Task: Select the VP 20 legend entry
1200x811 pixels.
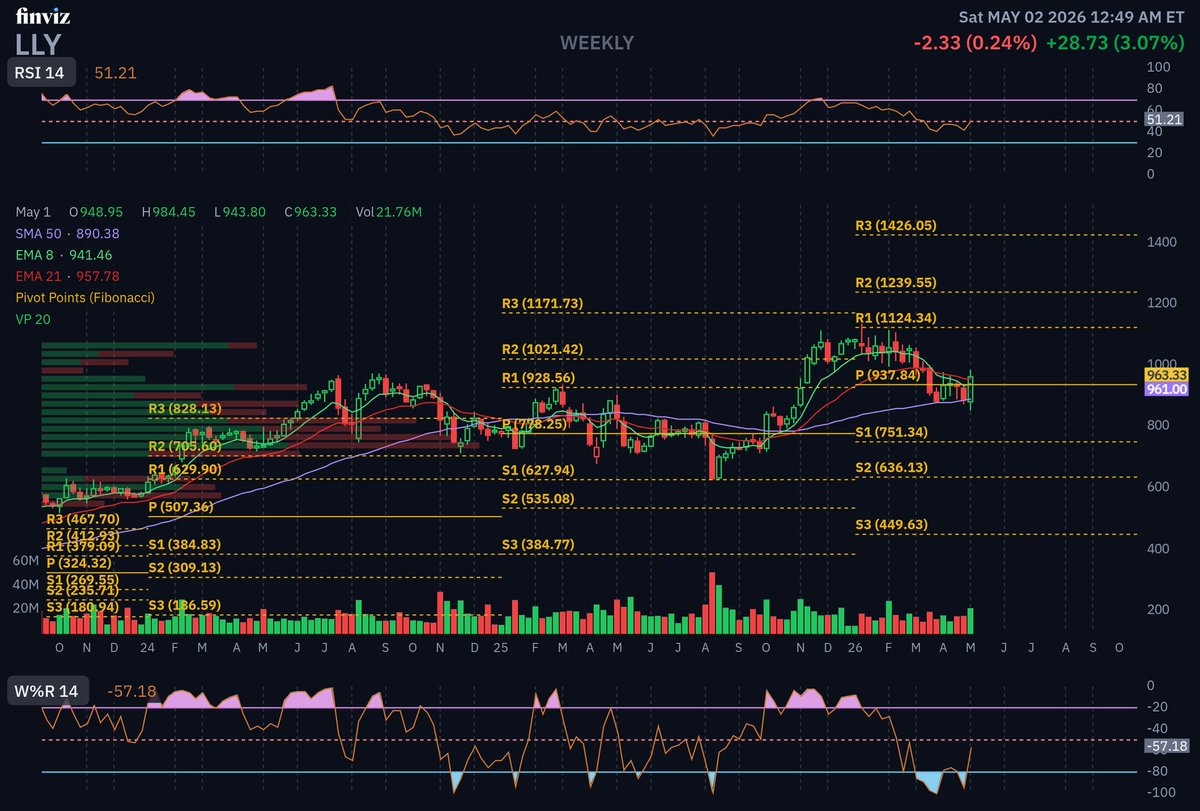Action: tap(32, 319)
